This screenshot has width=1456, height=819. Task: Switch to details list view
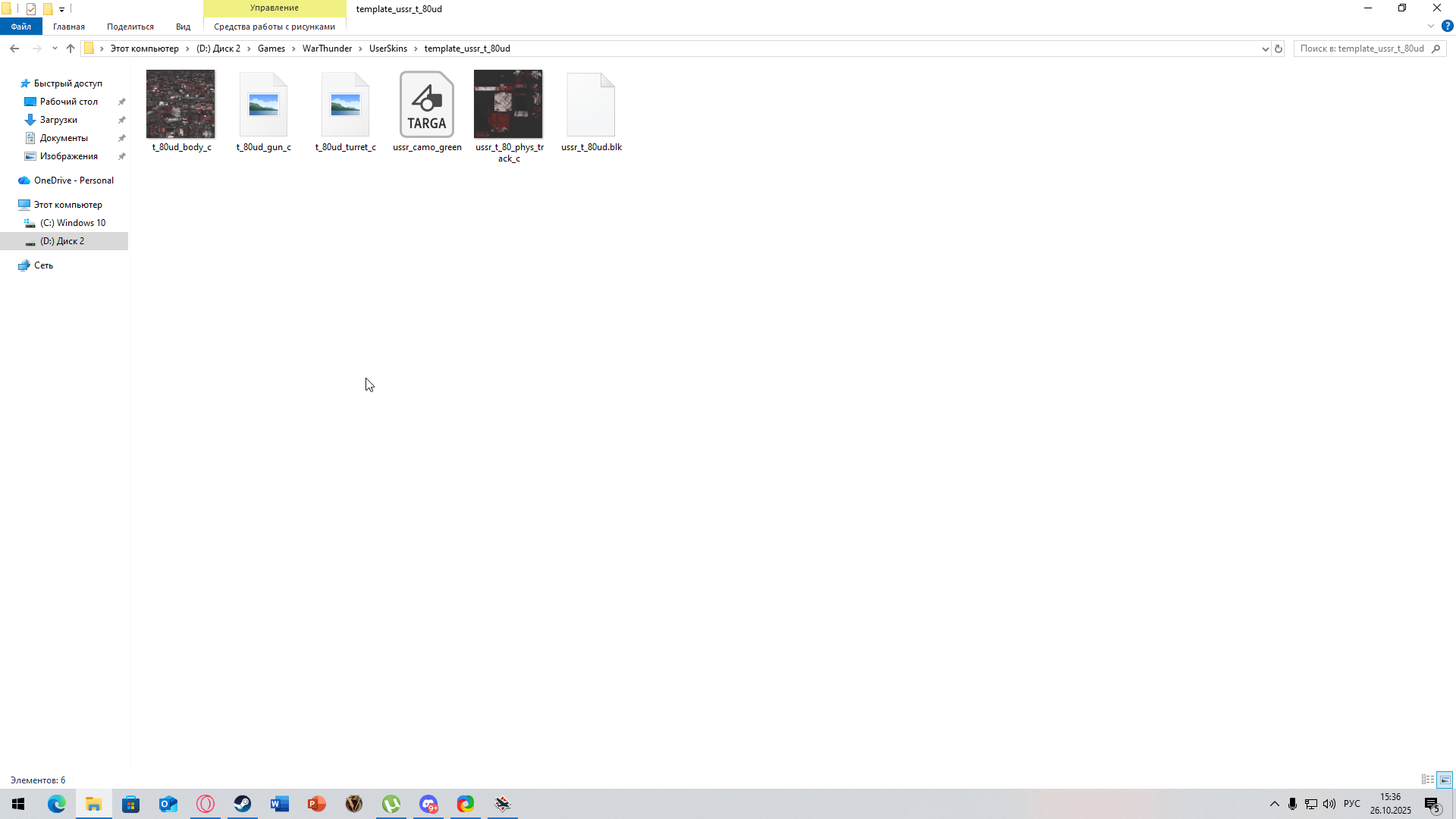[1428, 780]
